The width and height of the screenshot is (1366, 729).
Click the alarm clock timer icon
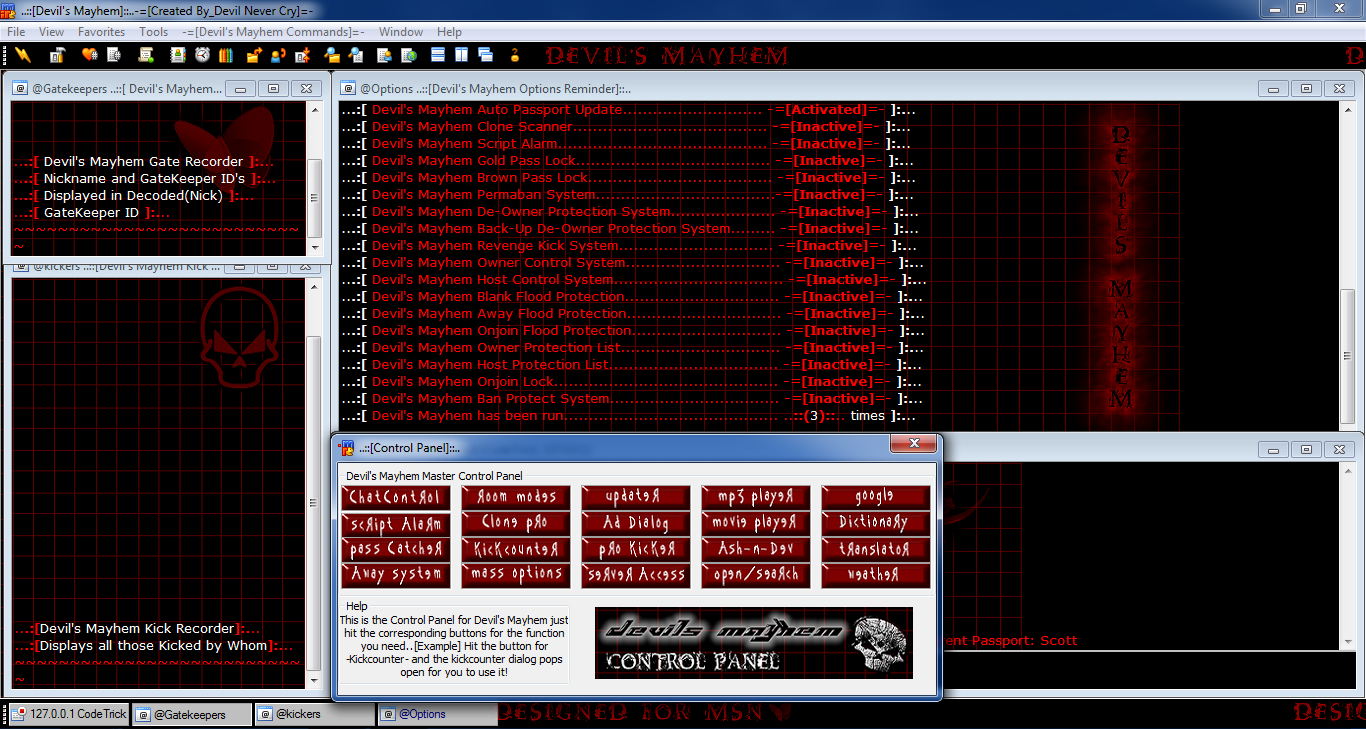(202, 55)
